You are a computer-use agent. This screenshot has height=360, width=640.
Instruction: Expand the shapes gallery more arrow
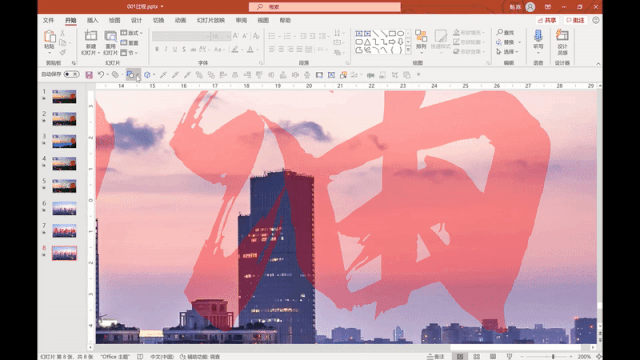(408, 50)
